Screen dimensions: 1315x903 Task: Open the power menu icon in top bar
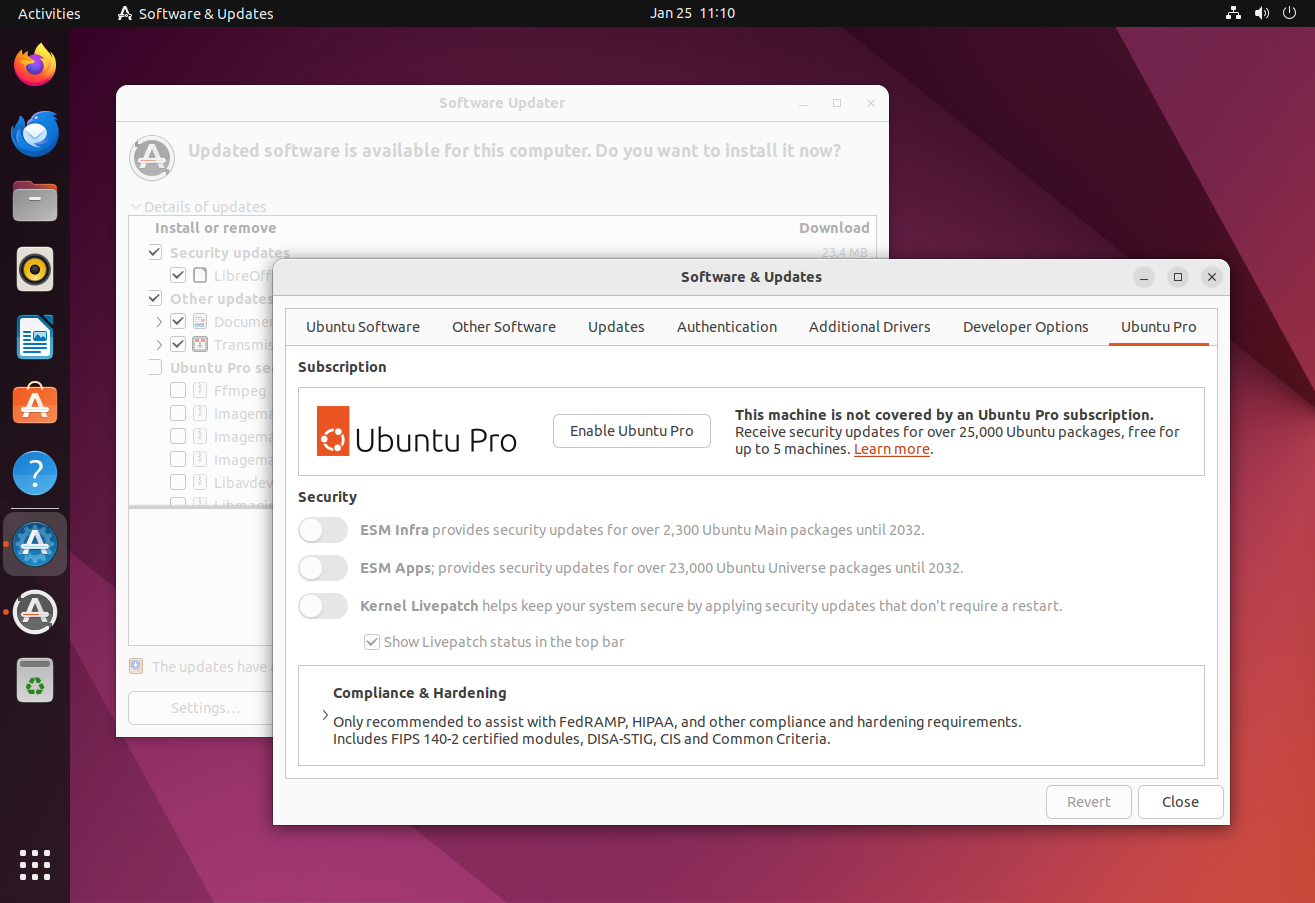[x=1291, y=13]
